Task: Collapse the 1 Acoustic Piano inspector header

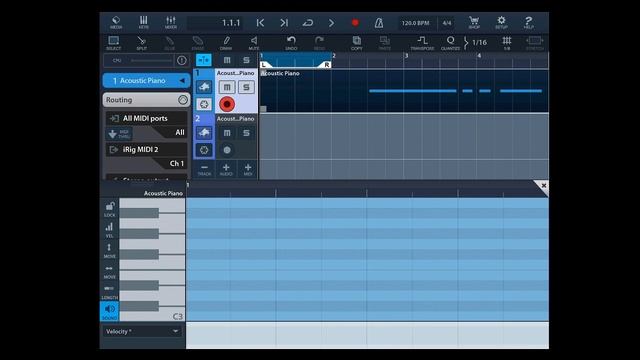Action: point(147,80)
